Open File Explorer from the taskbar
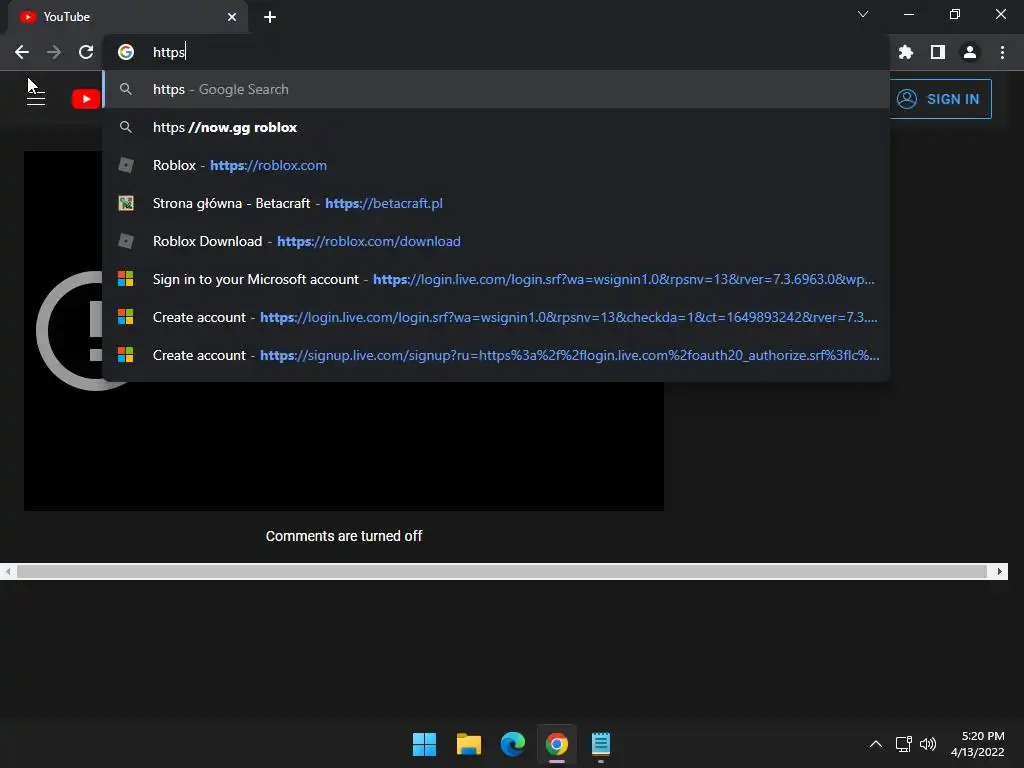This screenshot has height=768, width=1024. (x=468, y=744)
